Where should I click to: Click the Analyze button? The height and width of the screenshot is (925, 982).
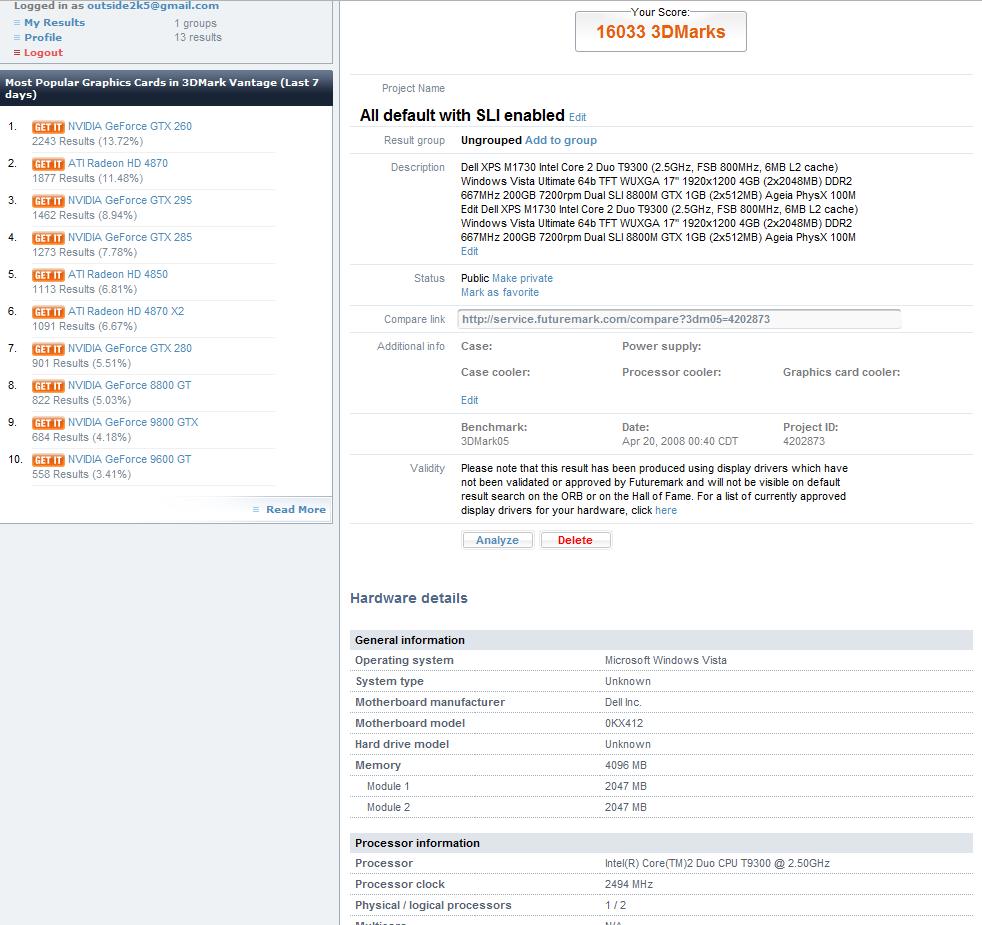tap(497, 540)
